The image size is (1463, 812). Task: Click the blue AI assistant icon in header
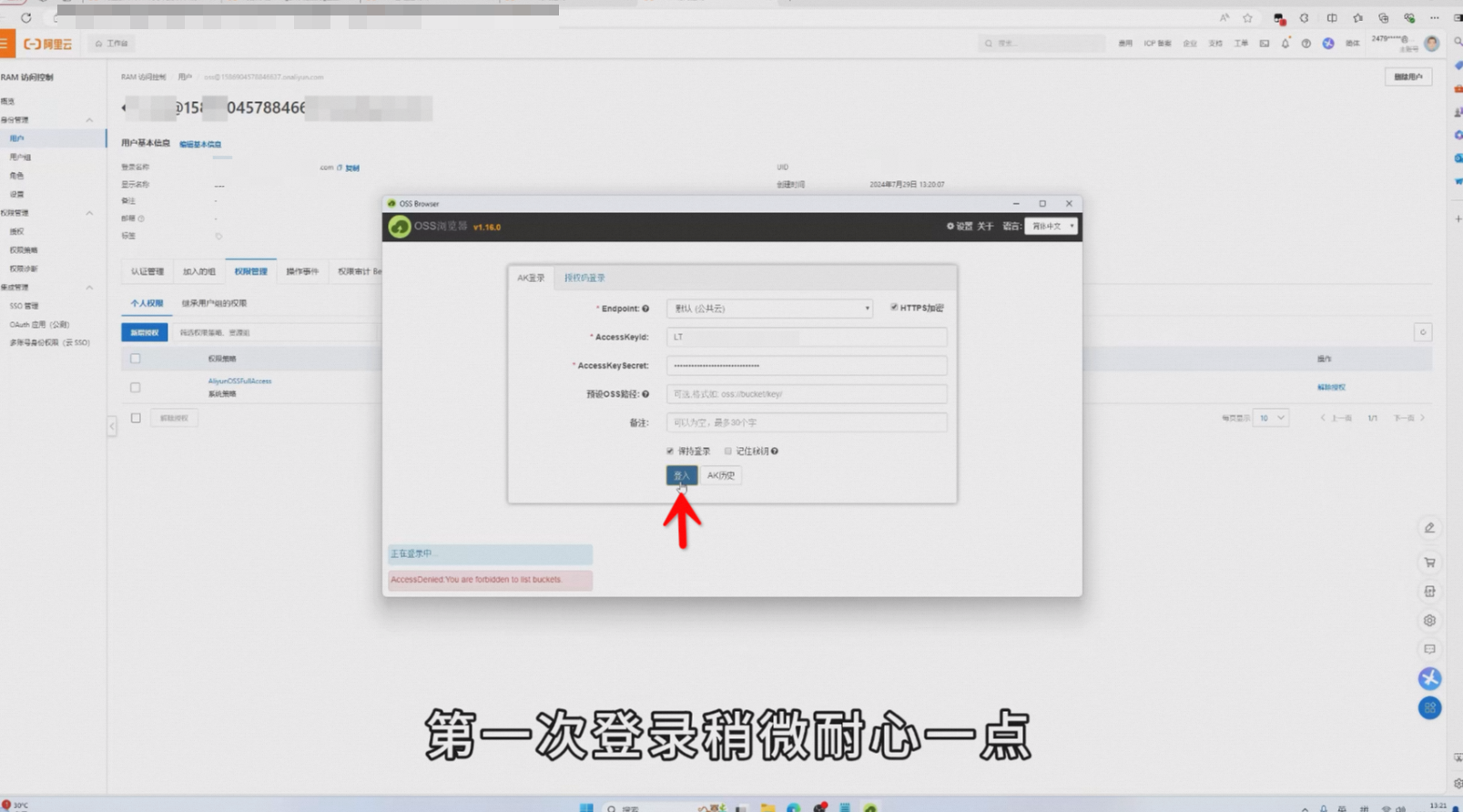(1328, 44)
